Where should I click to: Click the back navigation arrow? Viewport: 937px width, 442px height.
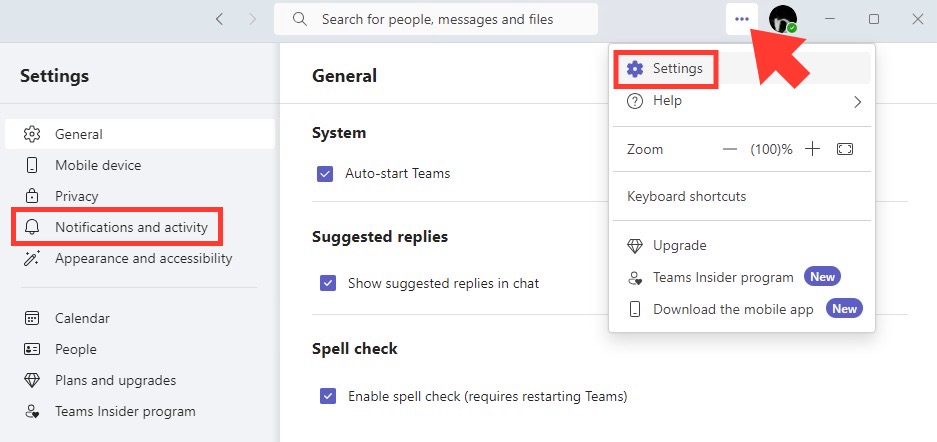219,19
